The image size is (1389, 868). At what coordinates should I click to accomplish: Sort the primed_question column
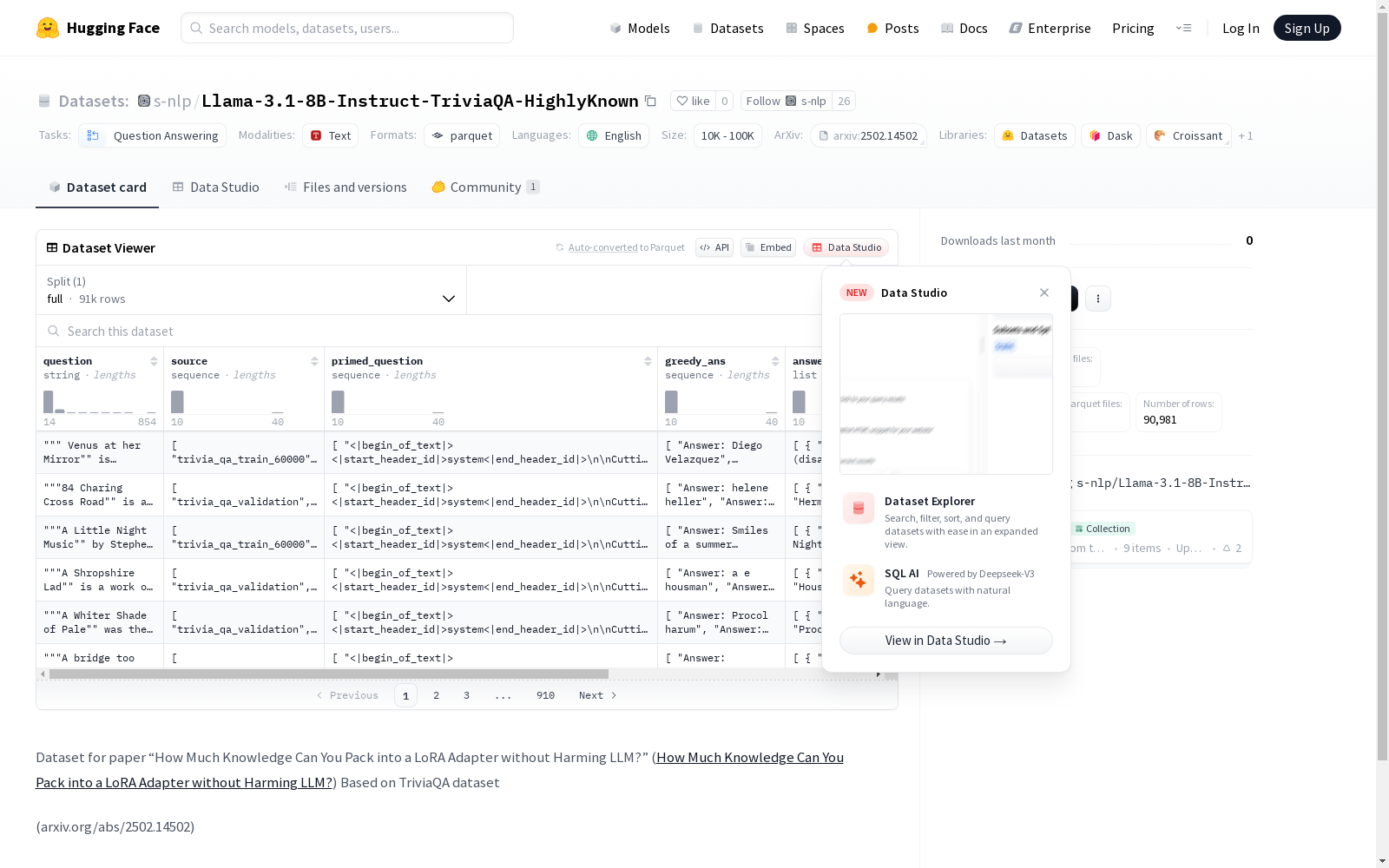coord(648,361)
